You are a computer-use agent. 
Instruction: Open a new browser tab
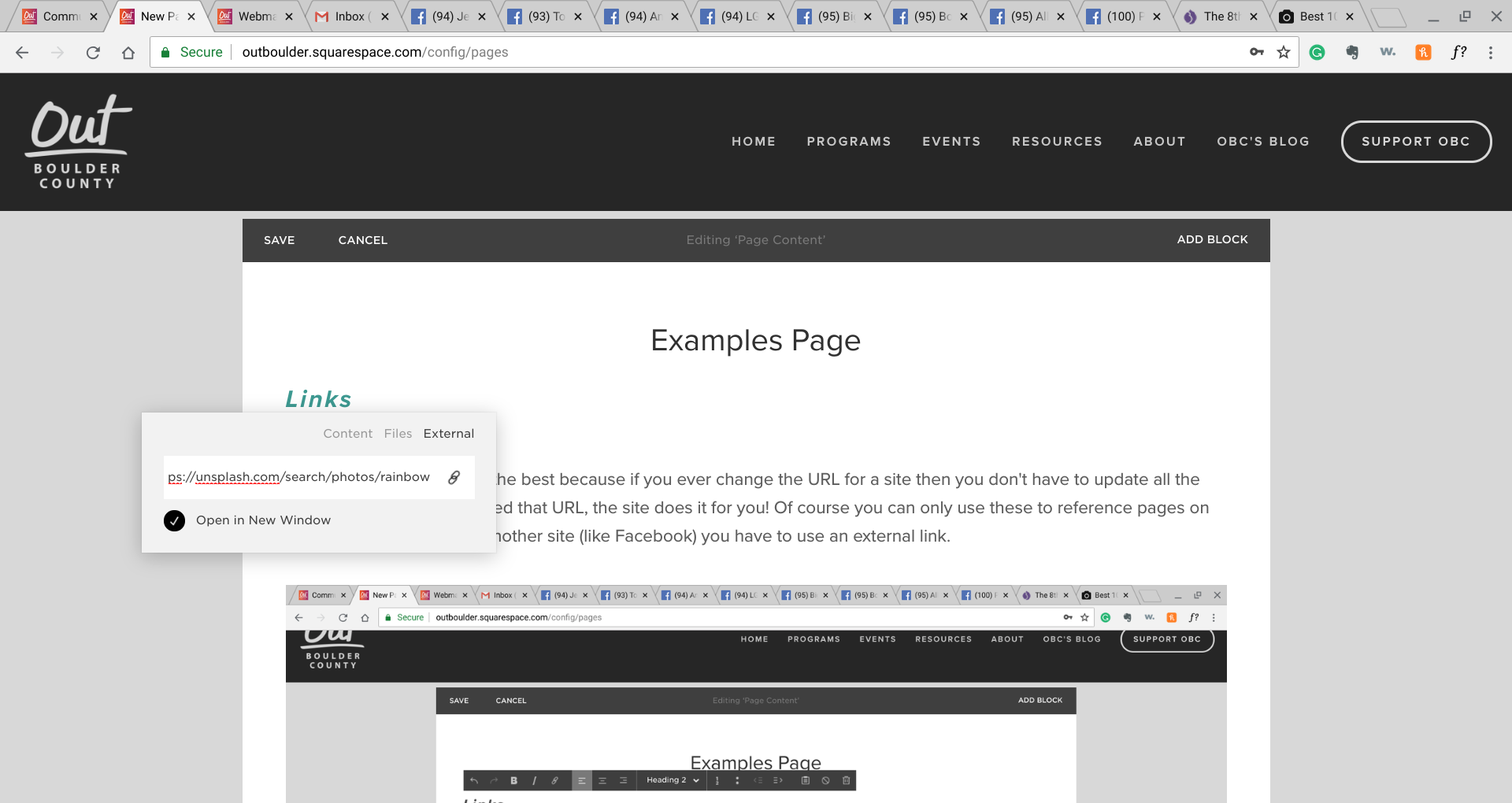pyautogui.click(x=1388, y=17)
